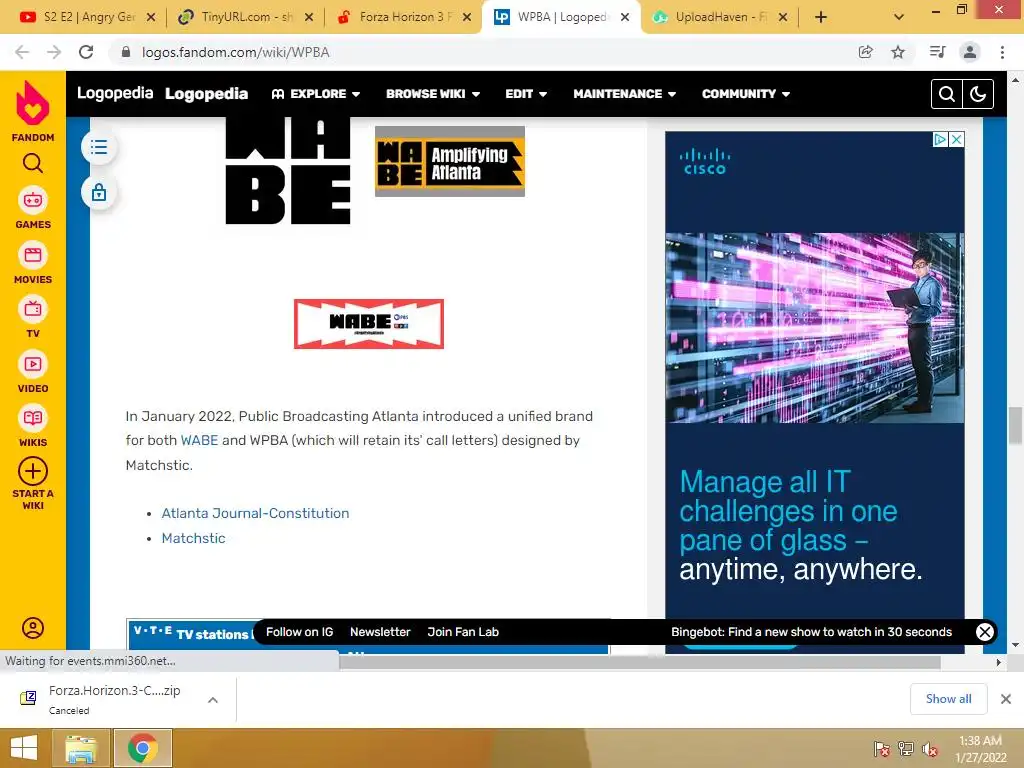Open the user profile icon in sidebar
Image resolution: width=1024 pixels, height=768 pixels.
click(x=33, y=628)
